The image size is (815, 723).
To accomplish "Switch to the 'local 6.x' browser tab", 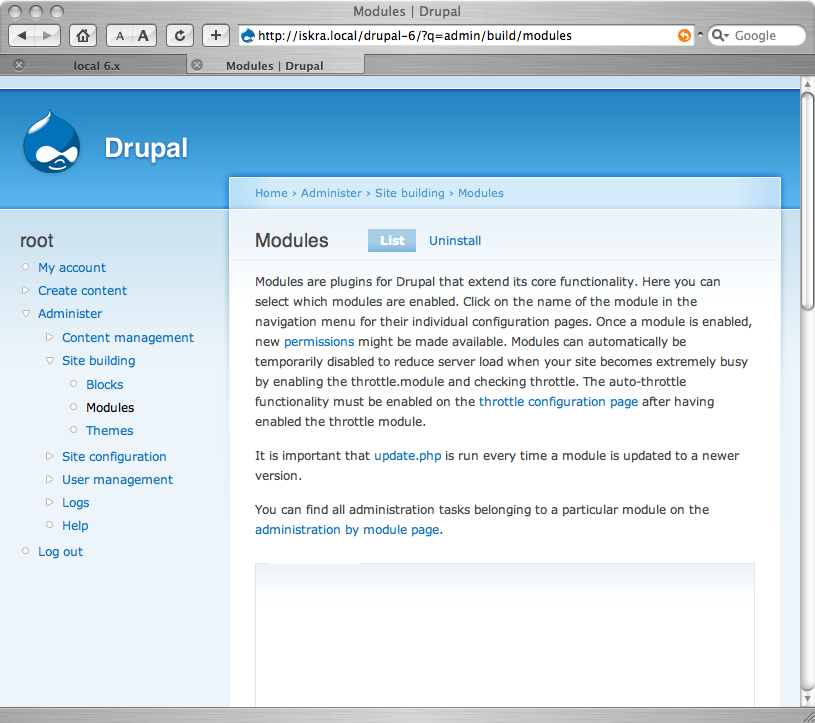I will point(96,65).
